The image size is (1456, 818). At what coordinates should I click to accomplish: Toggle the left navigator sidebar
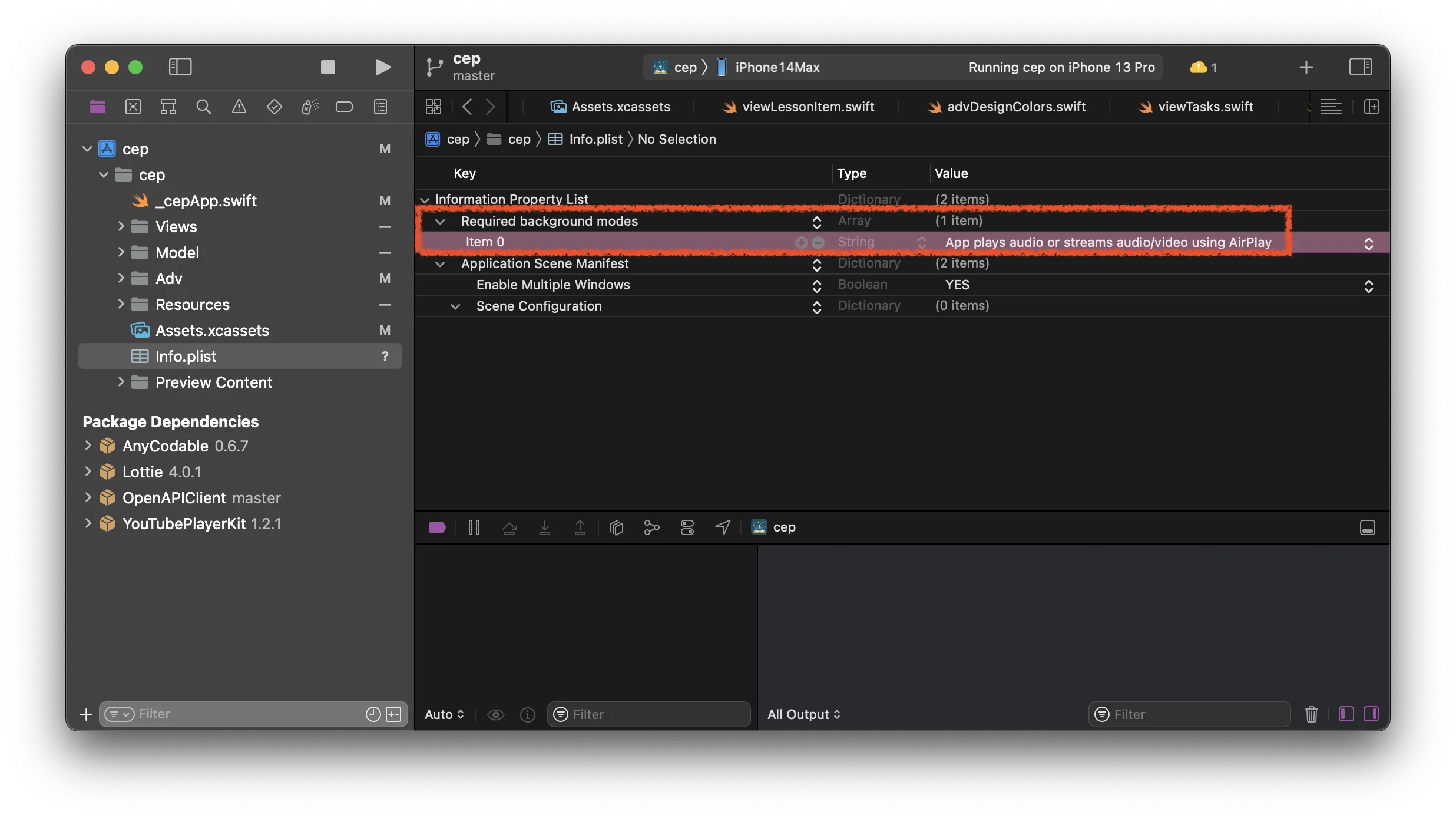coord(180,67)
